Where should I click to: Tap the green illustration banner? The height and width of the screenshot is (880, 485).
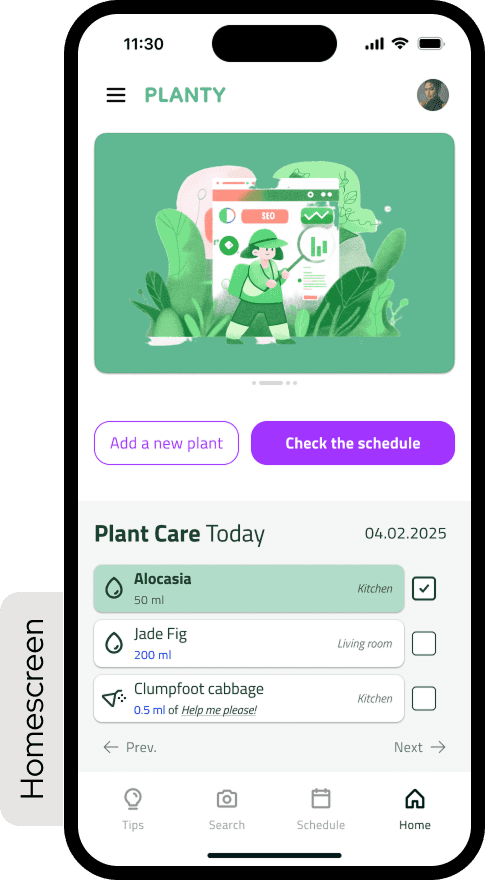[x=274, y=253]
